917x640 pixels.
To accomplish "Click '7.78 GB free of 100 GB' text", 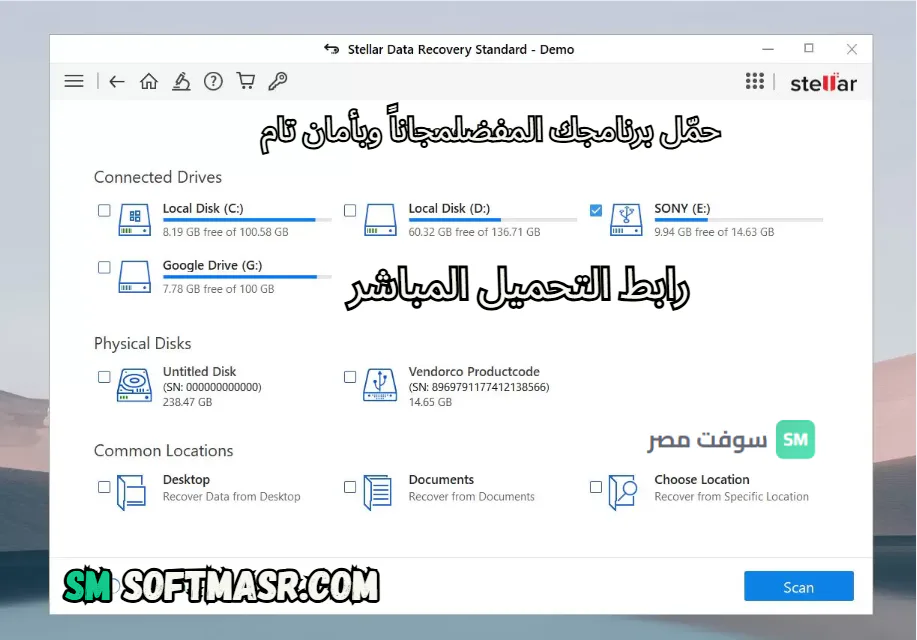I will [x=218, y=288].
